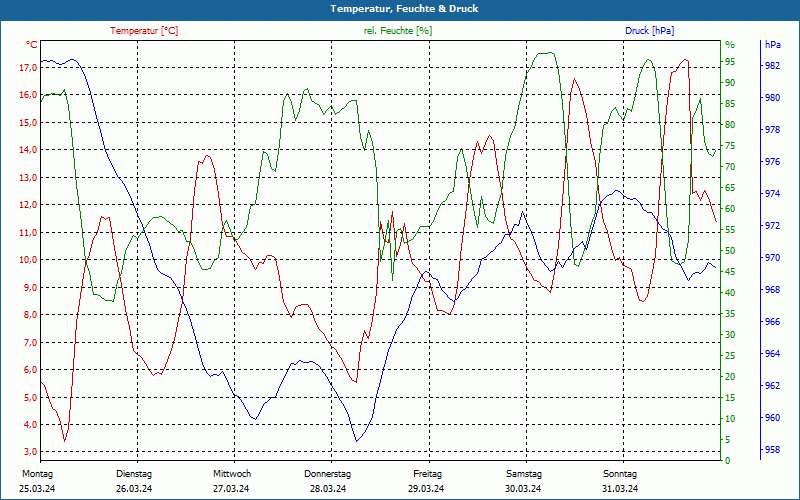The width and height of the screenshot is (800, 500).
Task: Click the date 28.03.24
Action: [328, 489]
